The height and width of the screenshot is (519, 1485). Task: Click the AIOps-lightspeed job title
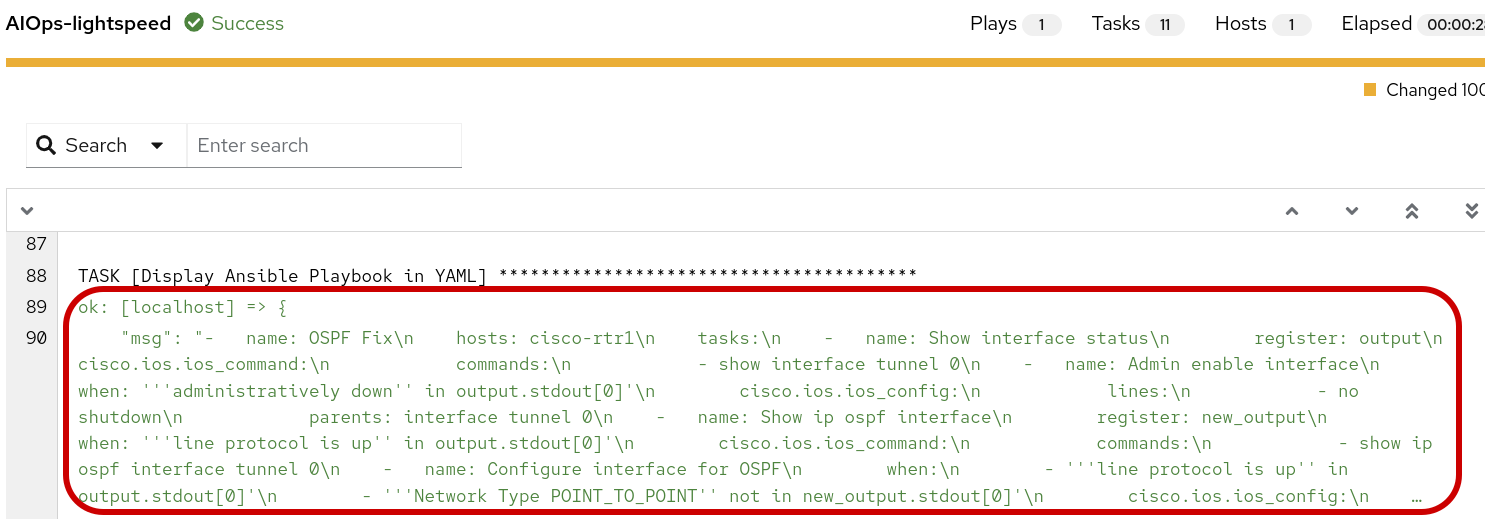point(88,23)
